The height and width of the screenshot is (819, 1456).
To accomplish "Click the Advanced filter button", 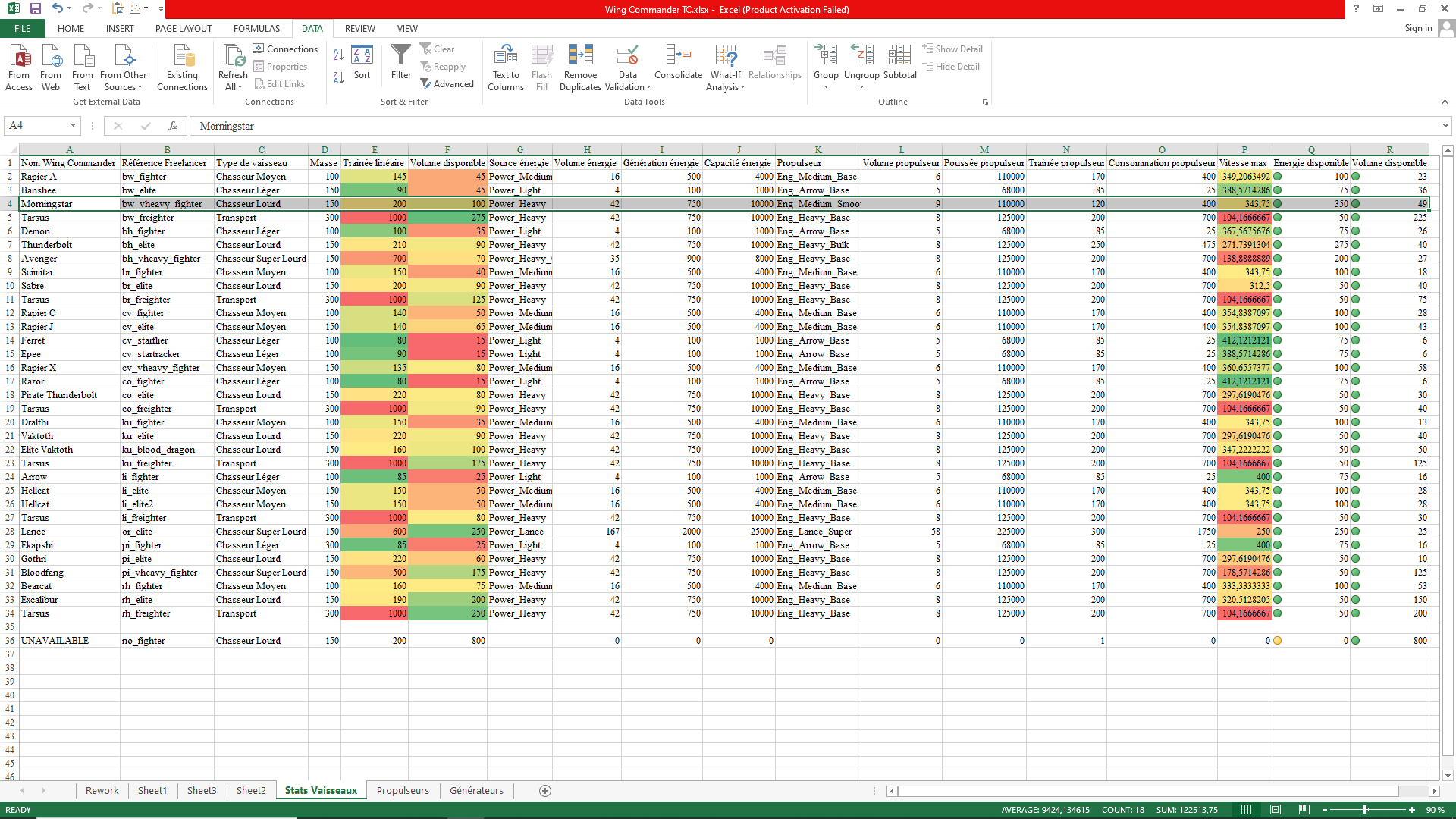I will 447,84.
